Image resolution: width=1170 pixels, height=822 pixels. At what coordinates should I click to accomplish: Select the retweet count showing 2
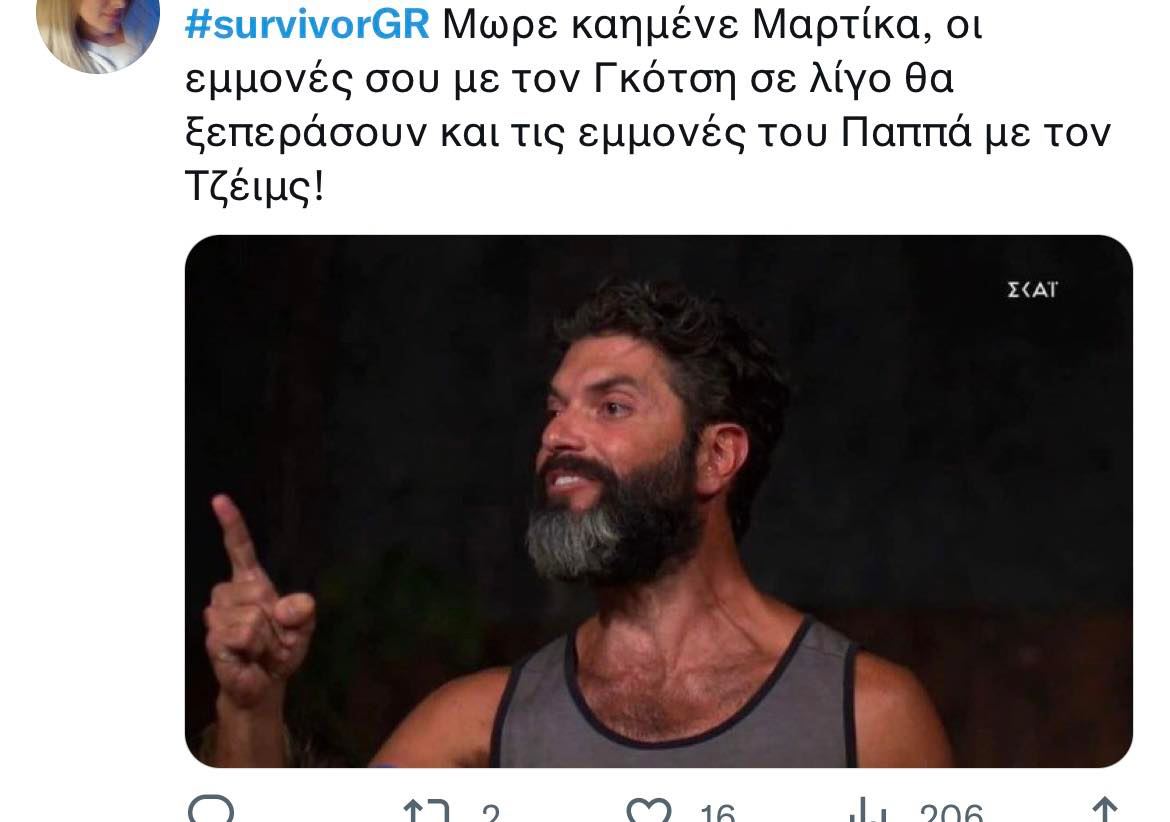coord(490,812)
